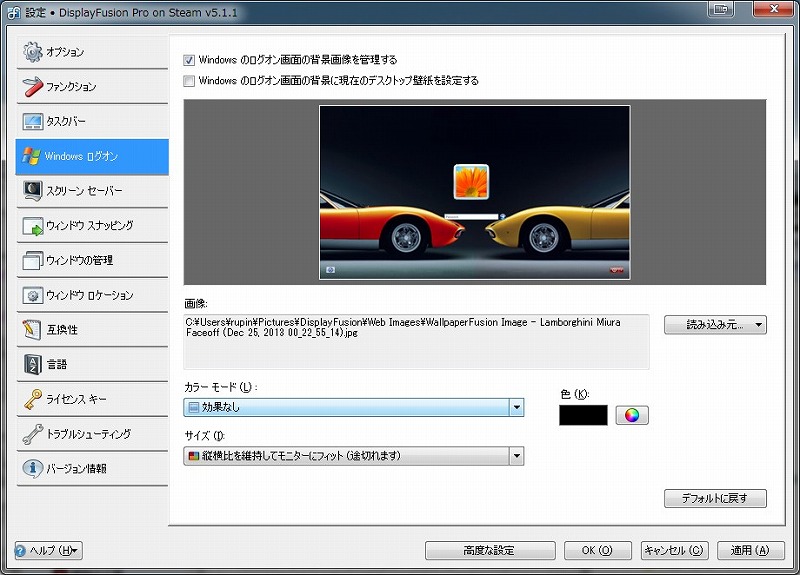Click the title bar DisplayFusion app icon
Image resolution: width=800 pixels, height=575 pixels.
[x=13, y=12]
